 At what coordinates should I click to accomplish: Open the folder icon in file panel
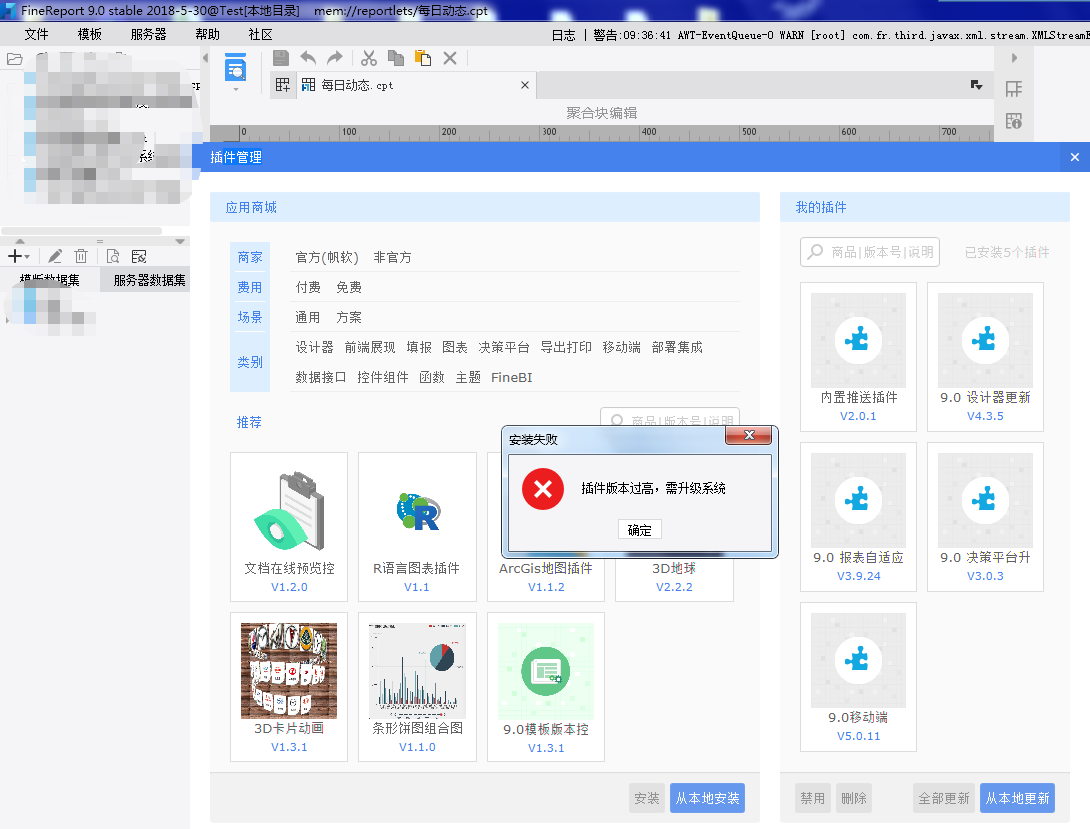tap(15, 59)
